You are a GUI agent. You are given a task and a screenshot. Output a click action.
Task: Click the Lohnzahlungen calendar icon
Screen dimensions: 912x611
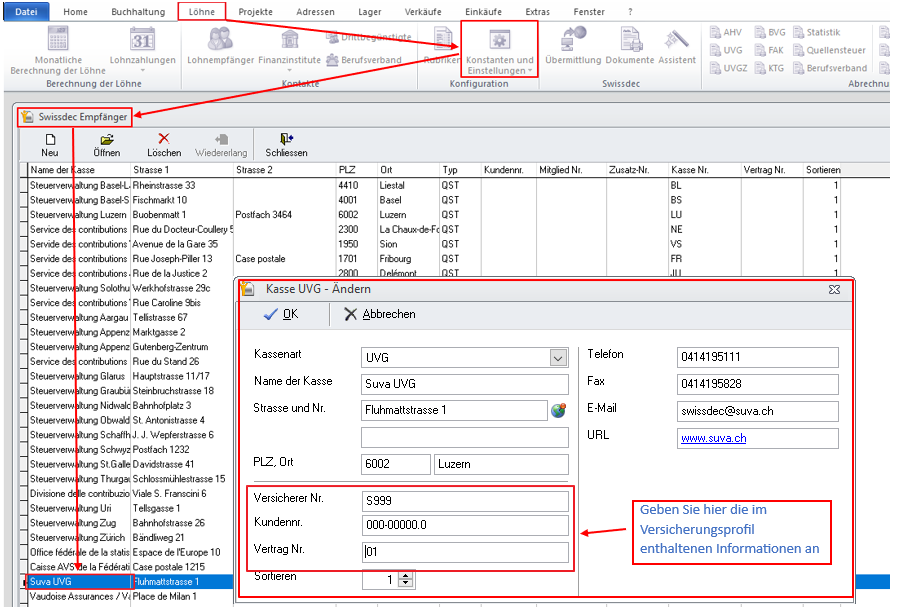pyautogui.click(x=142, y=39)
